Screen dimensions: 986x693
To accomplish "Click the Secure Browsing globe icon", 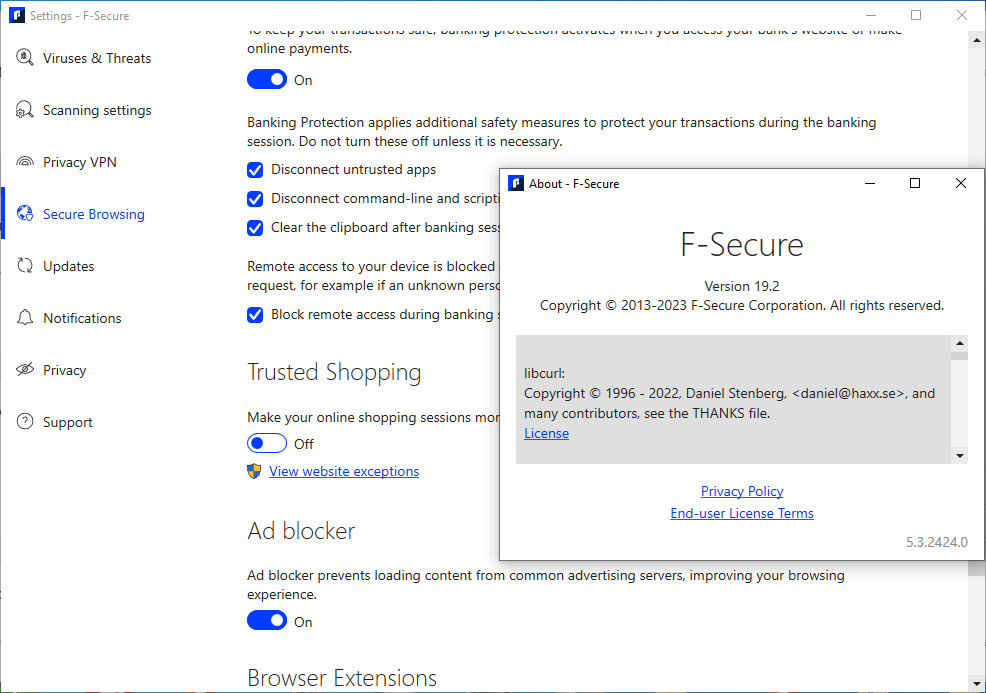I will point(25,214).
